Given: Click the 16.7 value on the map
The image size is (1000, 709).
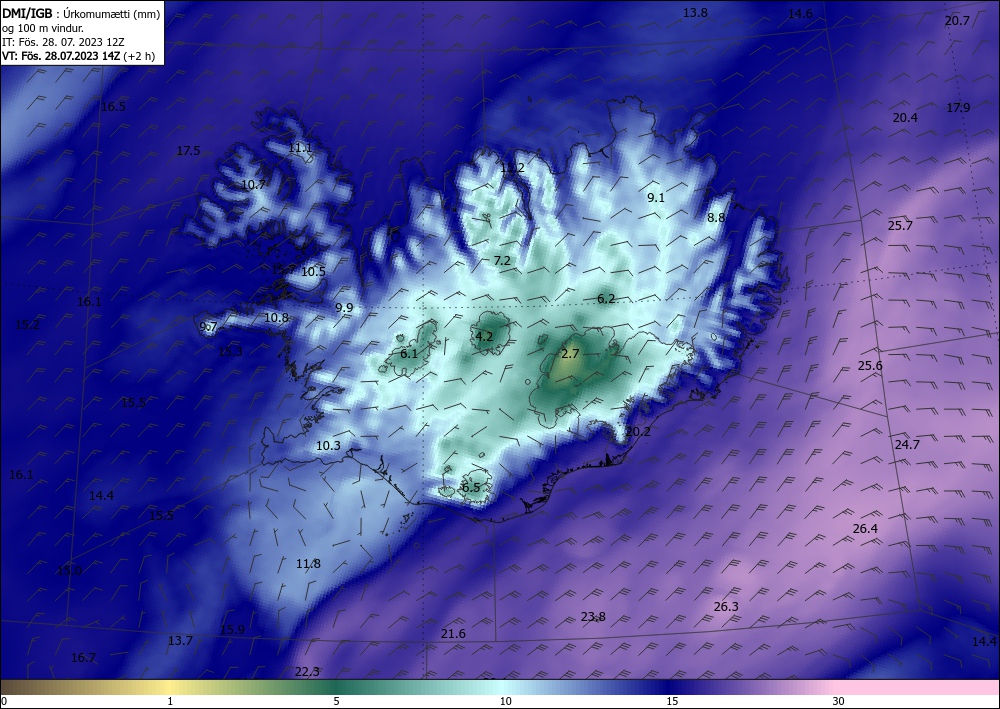Looking at the screenshot, I should click(x=83, y=658).
